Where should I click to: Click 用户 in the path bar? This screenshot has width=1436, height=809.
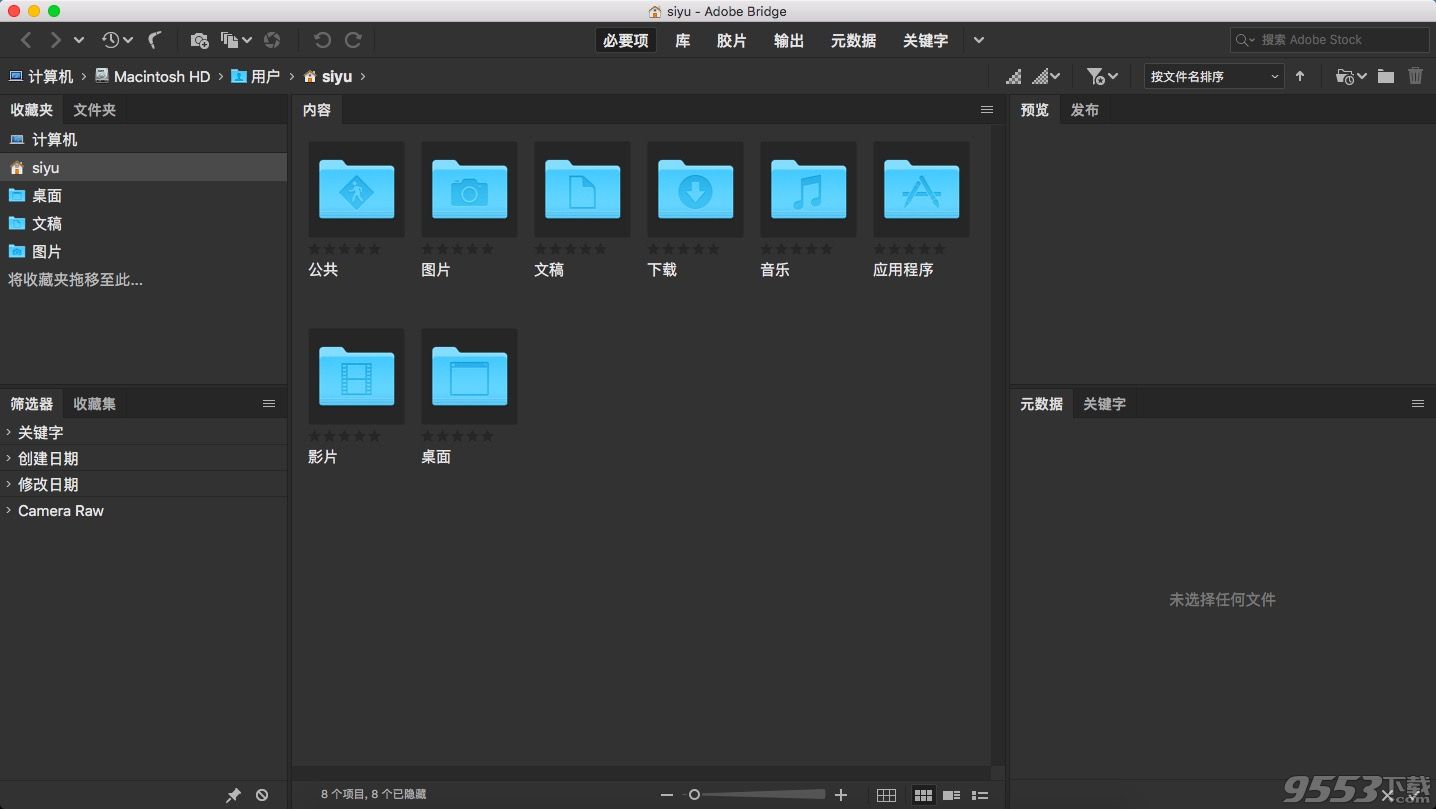pos(255,76)
